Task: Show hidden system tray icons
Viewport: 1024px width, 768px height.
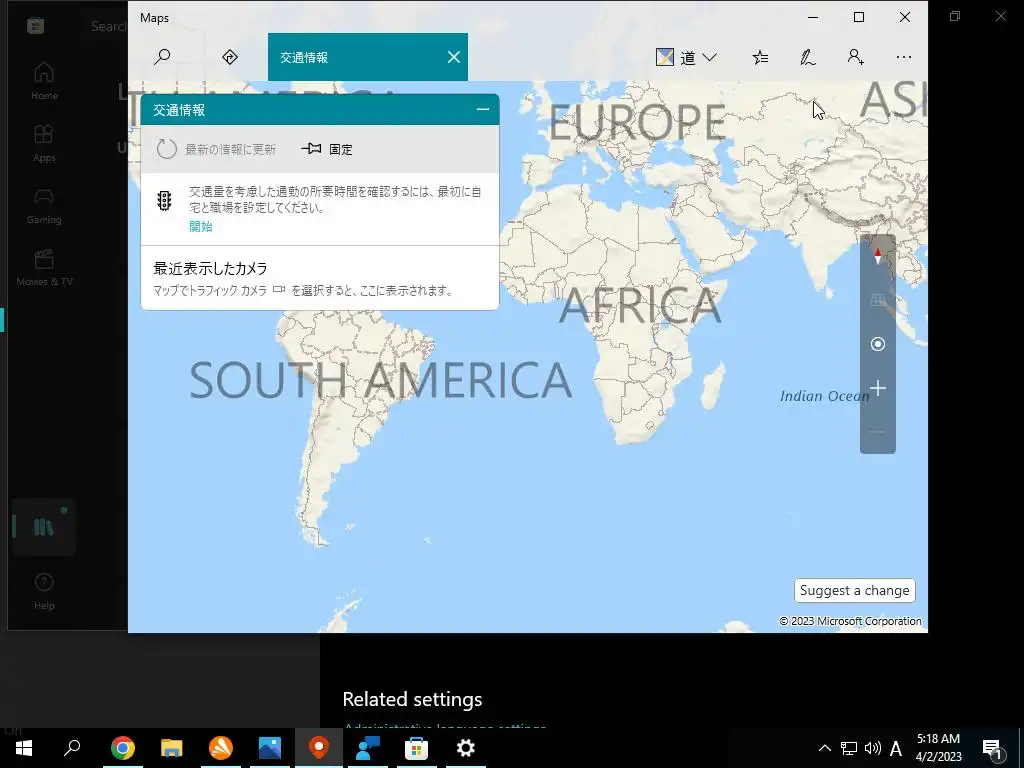Action: (825, 748)
